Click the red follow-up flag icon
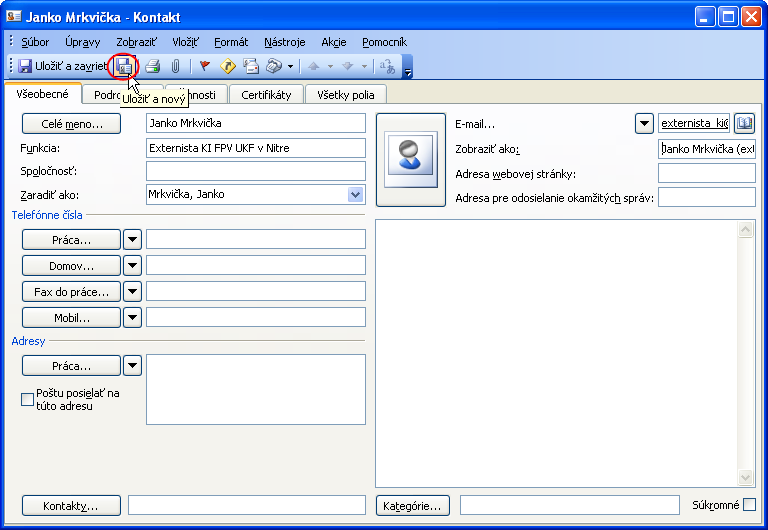Image resolution: width=768 pixels, height=530 pixels. [x=204, y=66]
